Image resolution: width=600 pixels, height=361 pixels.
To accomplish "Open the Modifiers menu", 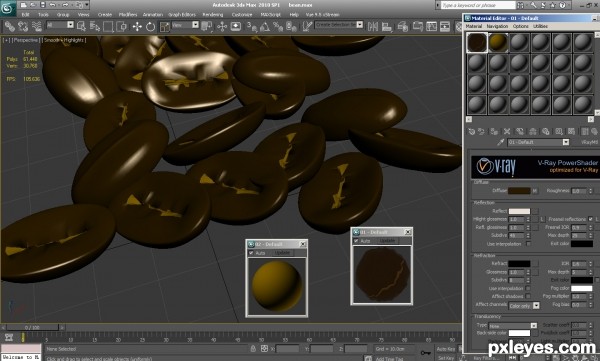I will pos(128,15).
